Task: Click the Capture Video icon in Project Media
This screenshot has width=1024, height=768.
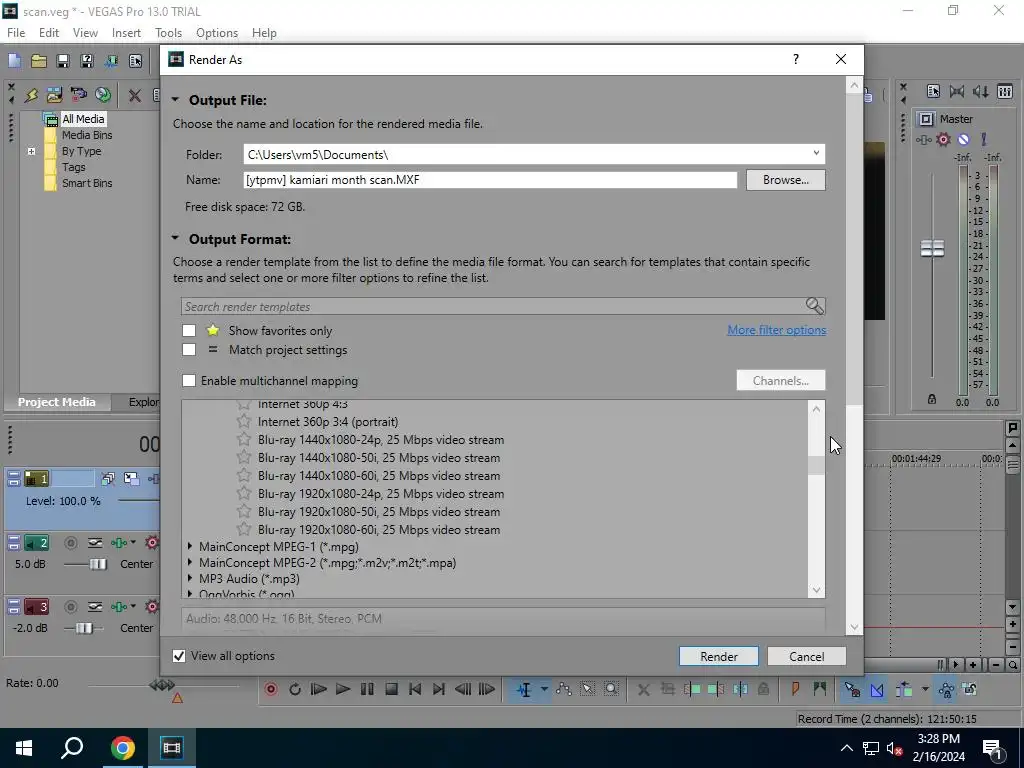Action: click(x=78, y=95)
